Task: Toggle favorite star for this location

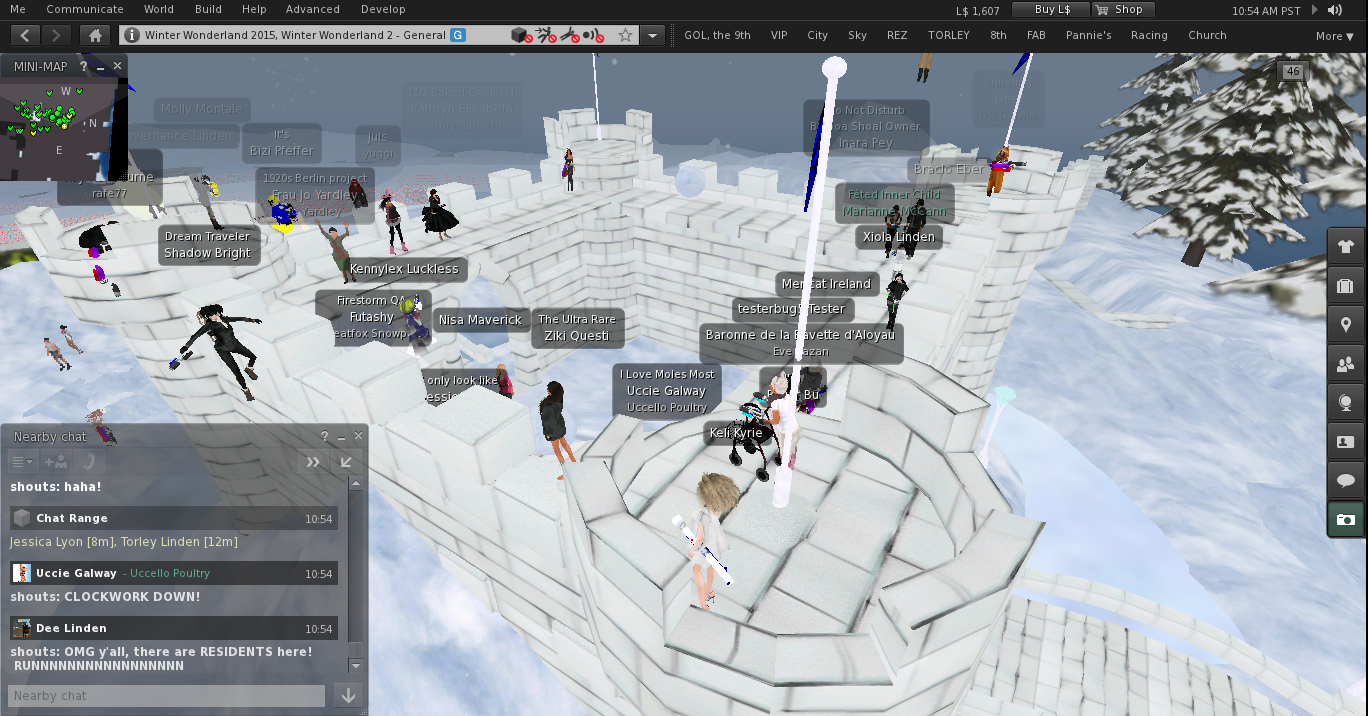Action: 625,35
